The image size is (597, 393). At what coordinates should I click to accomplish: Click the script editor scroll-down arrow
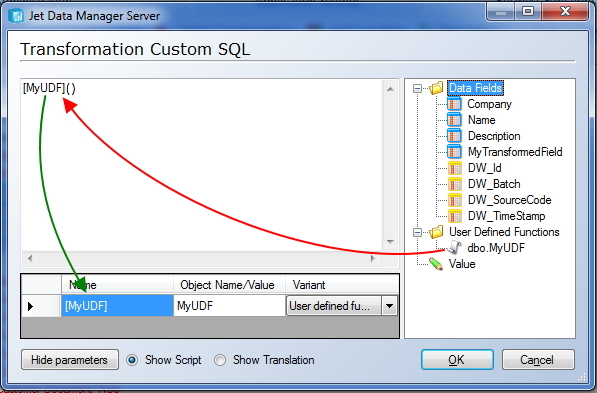[x=390, y=242]
